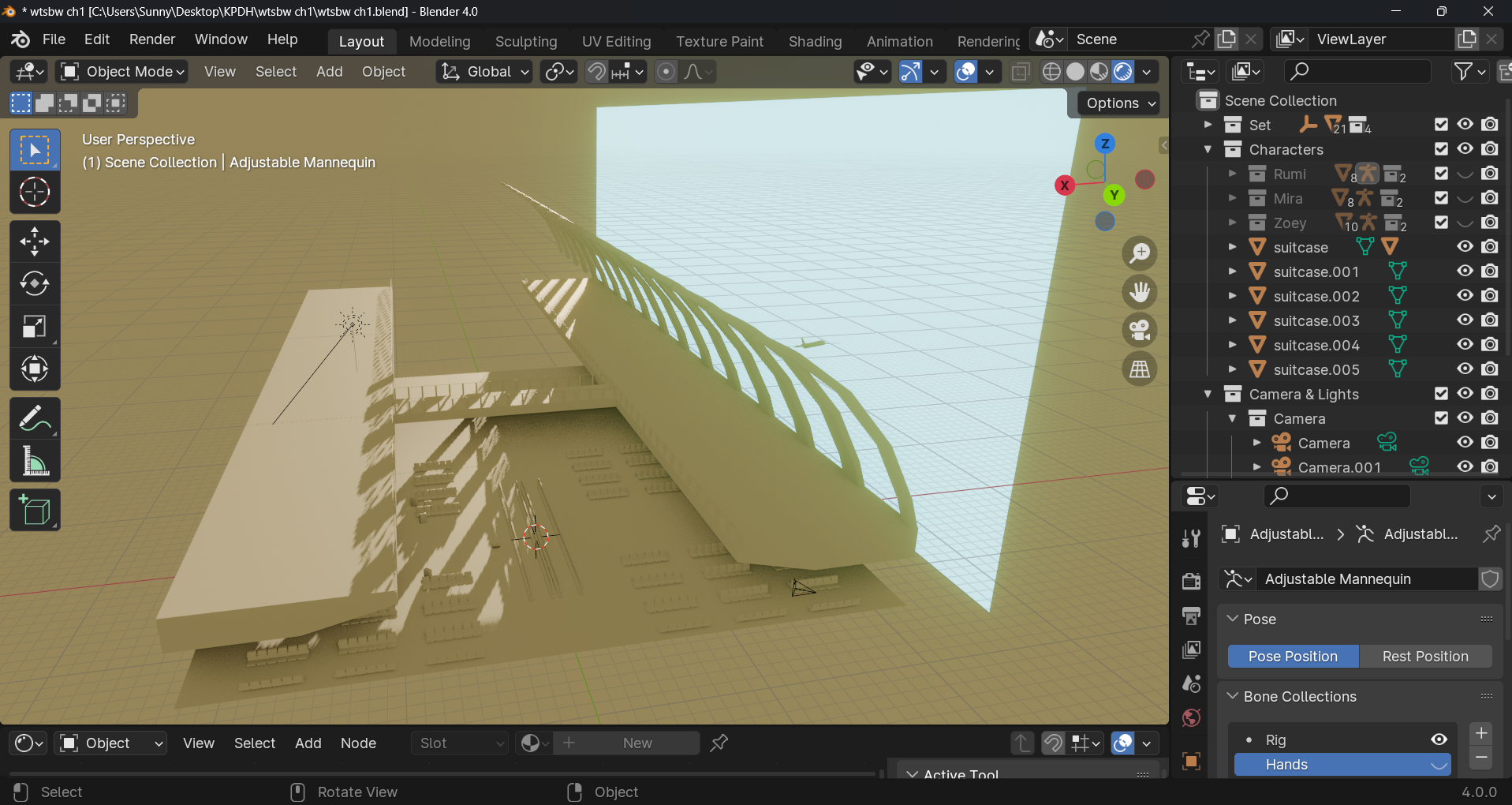
Task: Click the pan view hand icon
Action: [x=1140, y=292]
